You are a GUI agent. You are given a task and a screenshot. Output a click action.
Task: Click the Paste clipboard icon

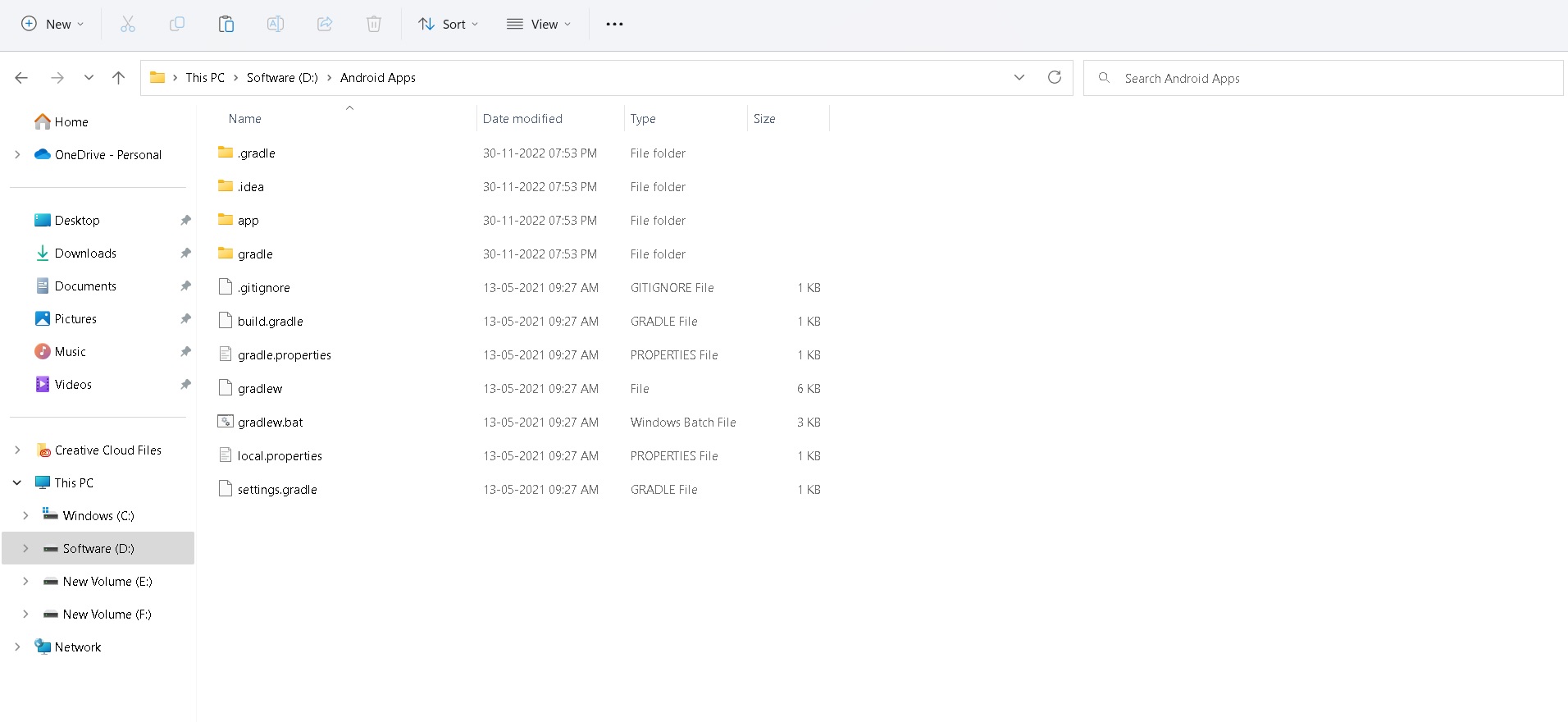coord(226,24)
